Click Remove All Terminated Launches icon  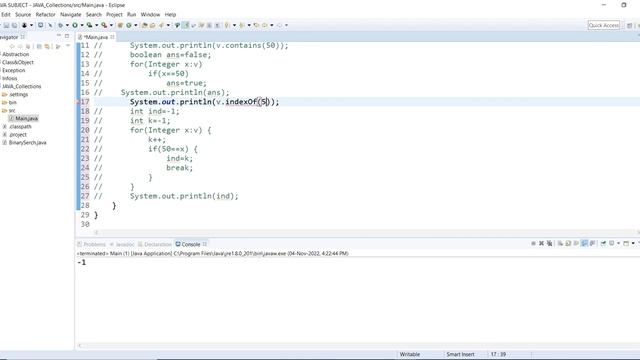point(549,243)
